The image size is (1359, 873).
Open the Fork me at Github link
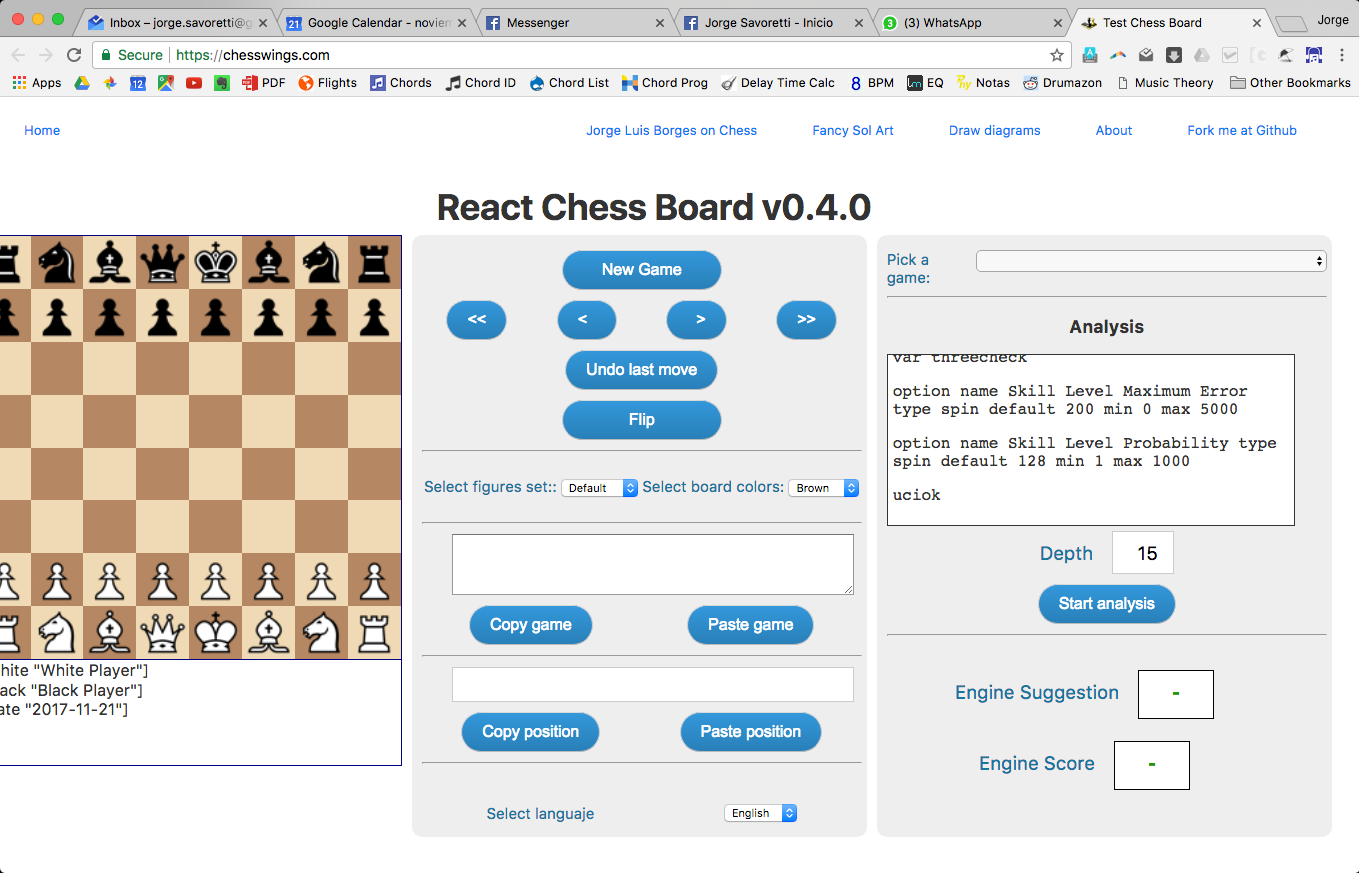pyautogui.click(x=1241, y=130)
